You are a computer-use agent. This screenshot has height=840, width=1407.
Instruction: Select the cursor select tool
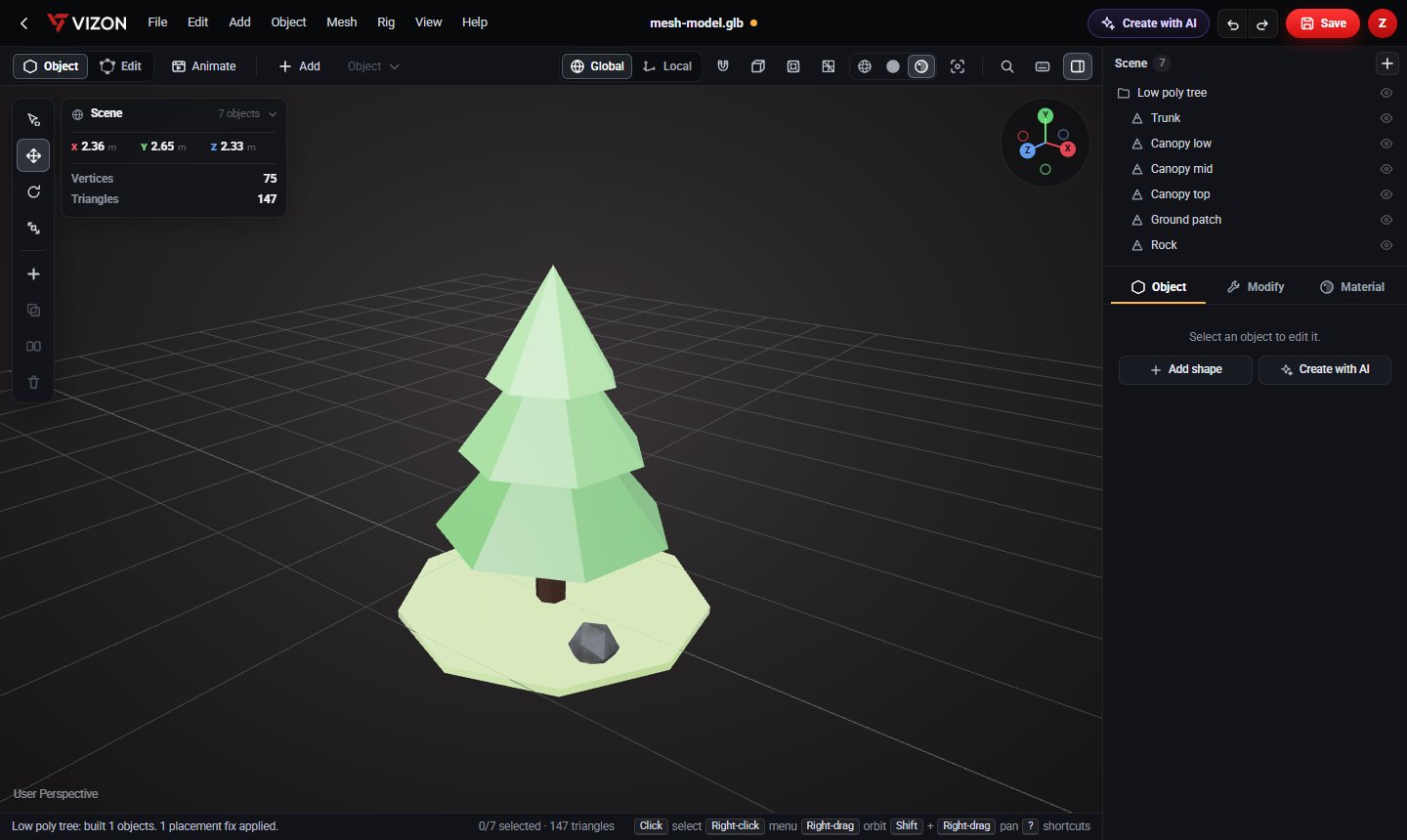pyautogui.click(x=33, y=119)
